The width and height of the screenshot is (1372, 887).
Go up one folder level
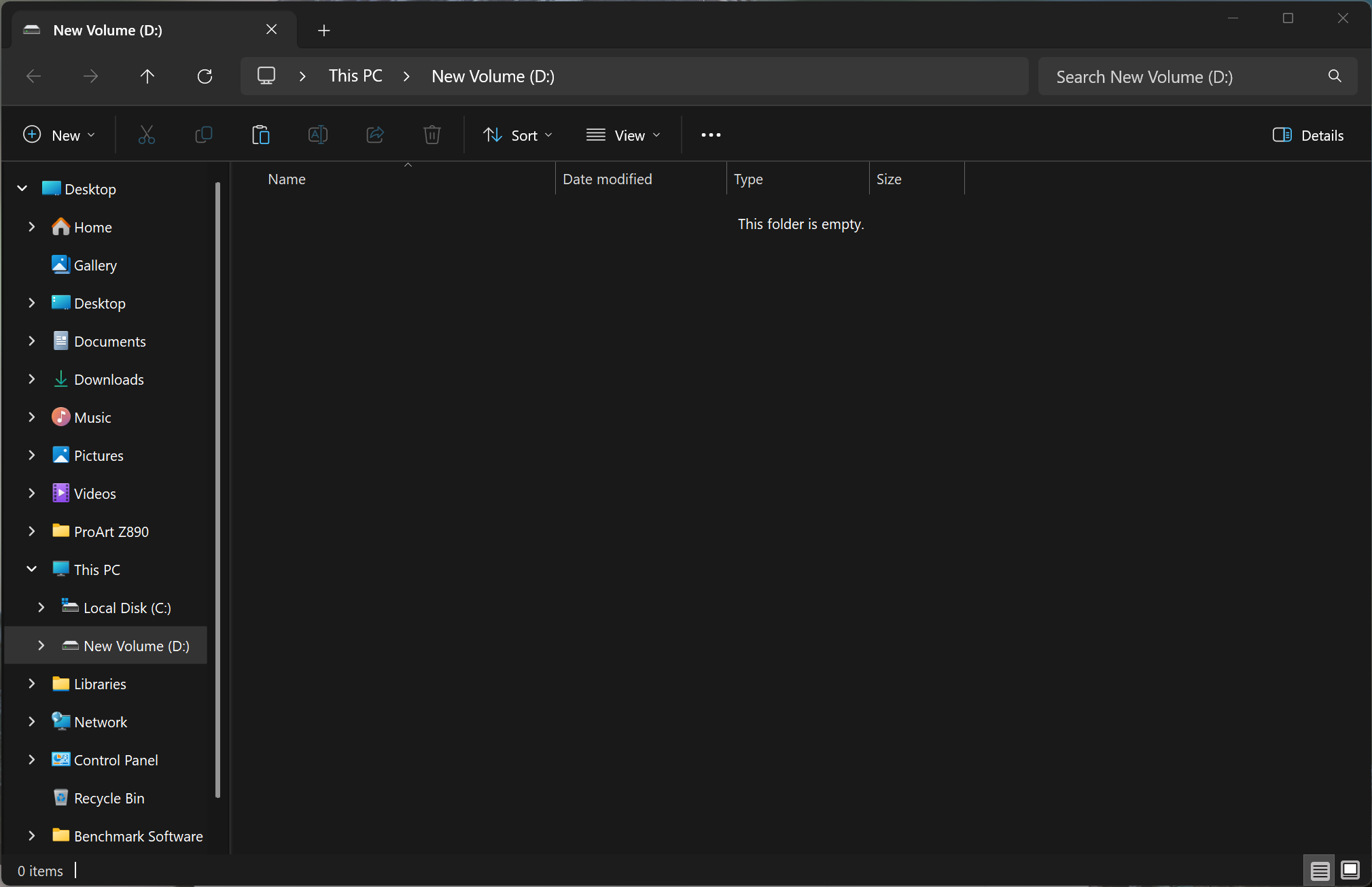[147, 76]
